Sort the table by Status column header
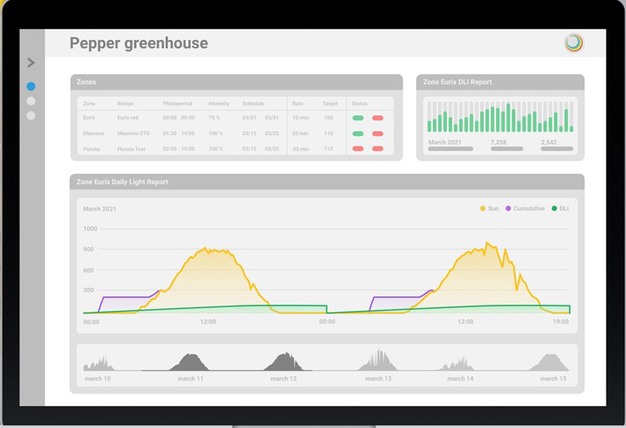 (359, 103)
